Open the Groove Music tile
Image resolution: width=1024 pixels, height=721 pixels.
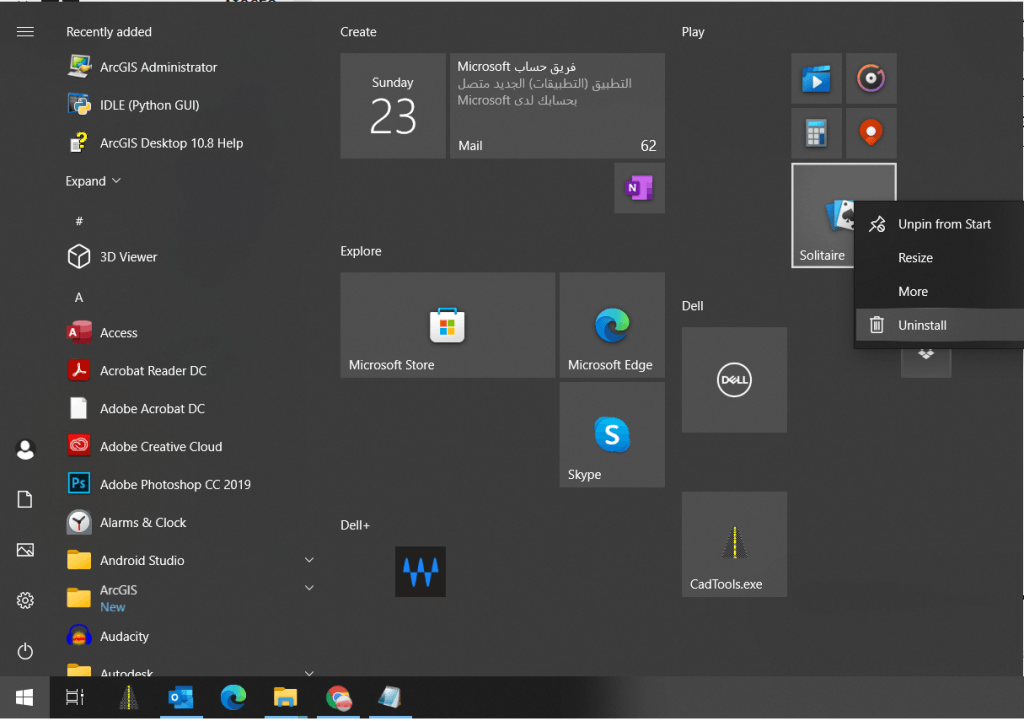point(871,79)
